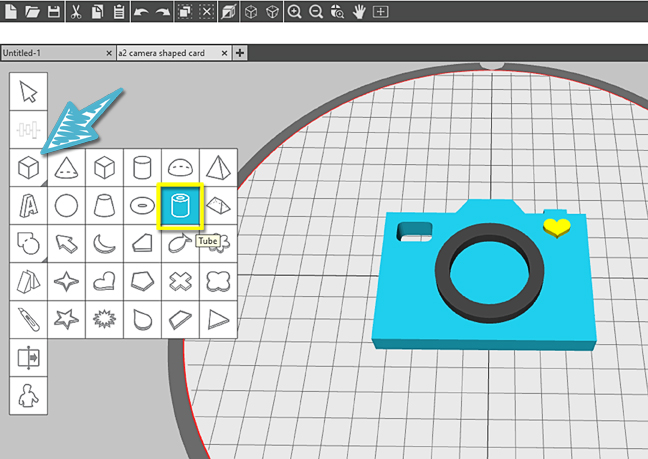Screen dimensions: 648x459
Task: Click the center view plus-box icon
Action: click(381, 12)
